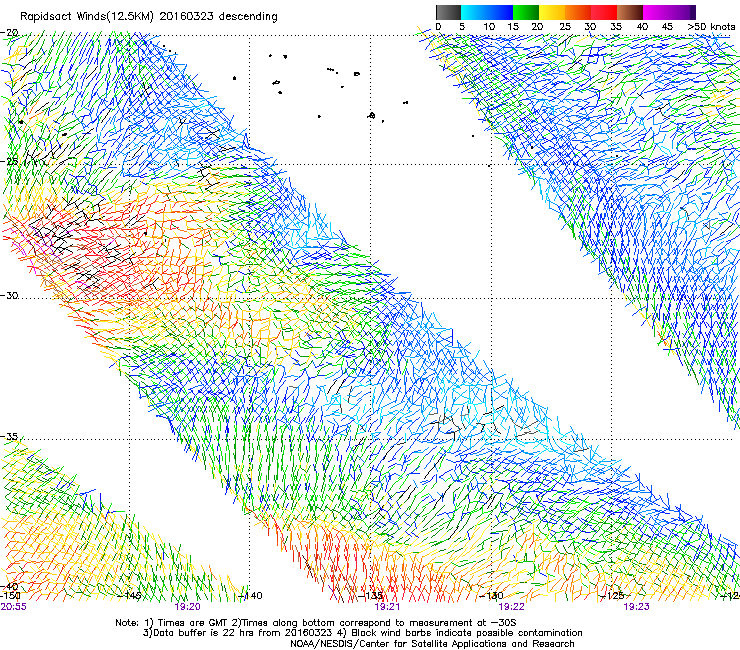The height and width of the screenshot is (650, 740).
Task: Click the '19:23' pass time label
Action: click(636, 607)
